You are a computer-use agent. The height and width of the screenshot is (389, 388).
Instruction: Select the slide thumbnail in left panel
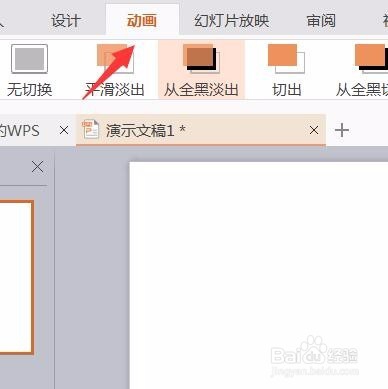(x=17, y=277)
